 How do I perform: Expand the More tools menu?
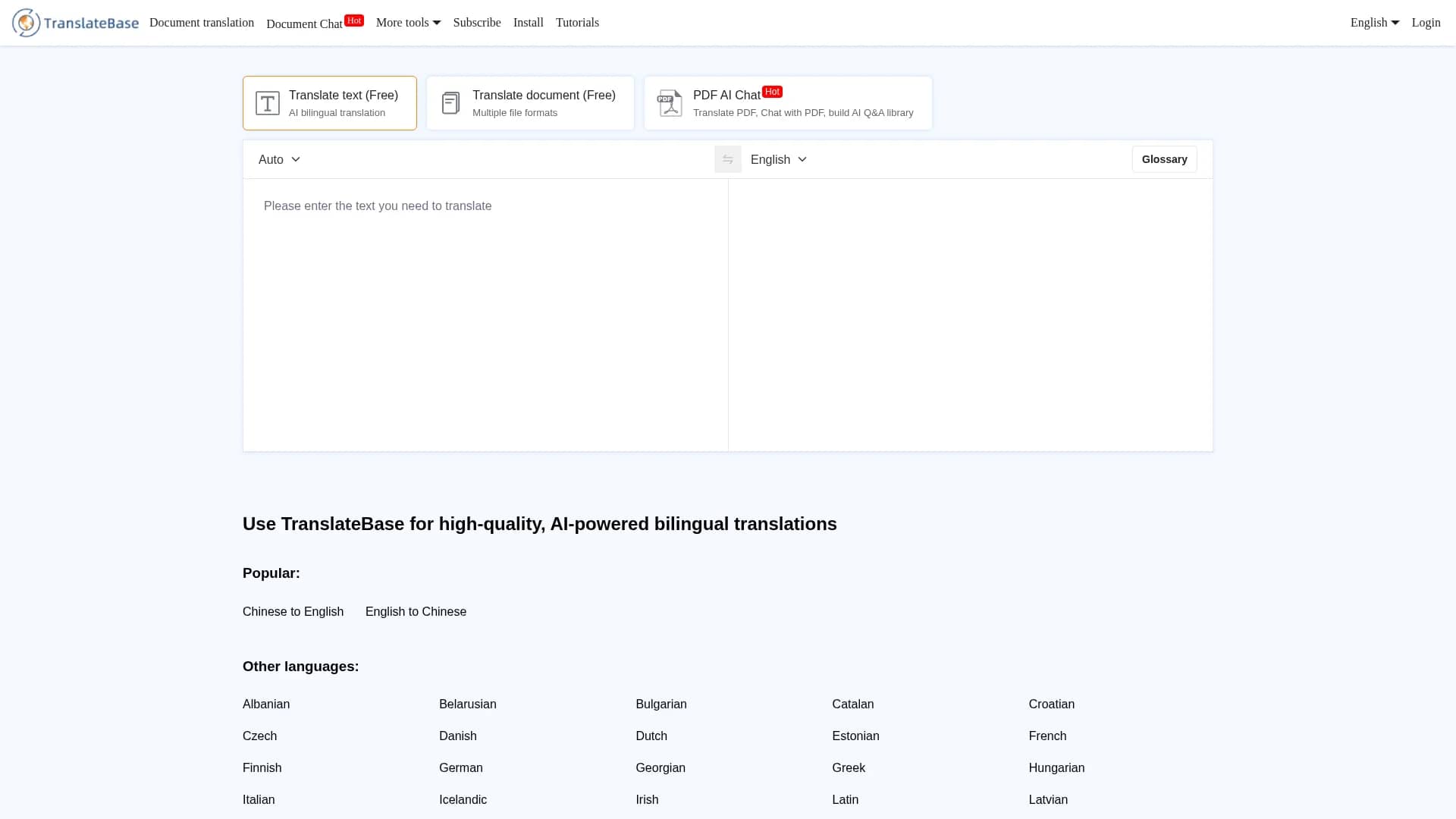[x=408, y=23]
